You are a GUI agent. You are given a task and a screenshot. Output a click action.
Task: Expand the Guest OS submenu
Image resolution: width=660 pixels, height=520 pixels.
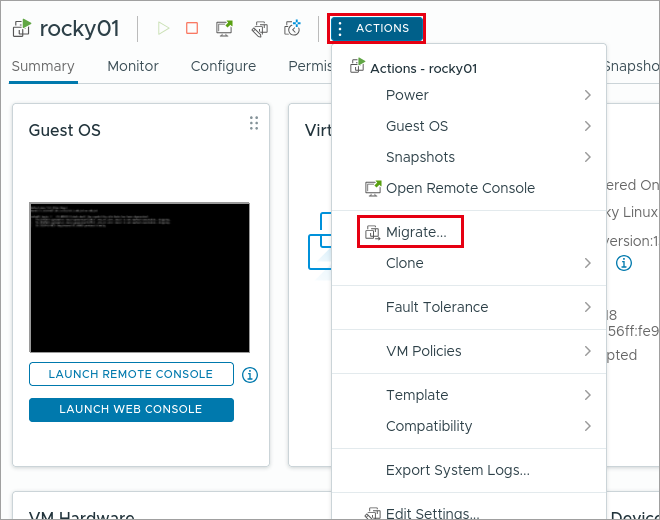point(469,126)
